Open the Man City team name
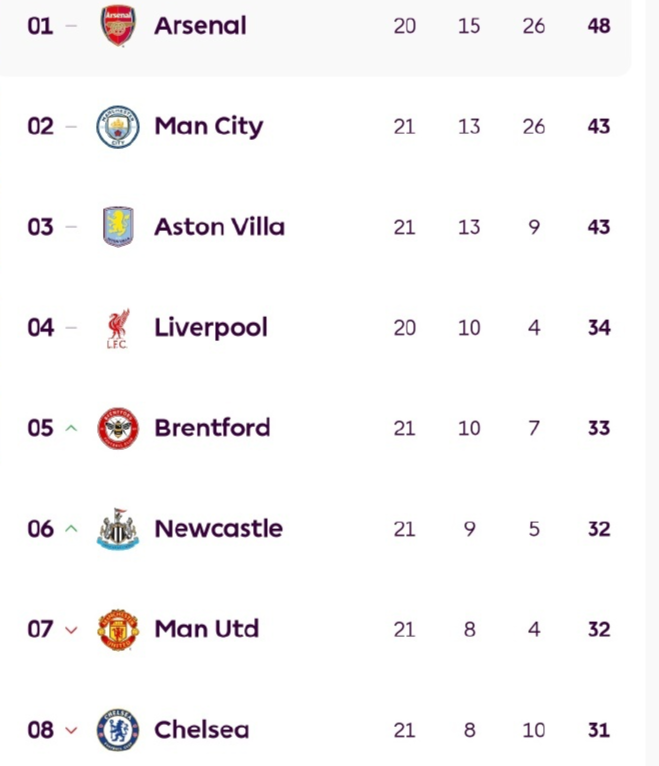The height and width of the screenshot is (766, 659). 208,127
